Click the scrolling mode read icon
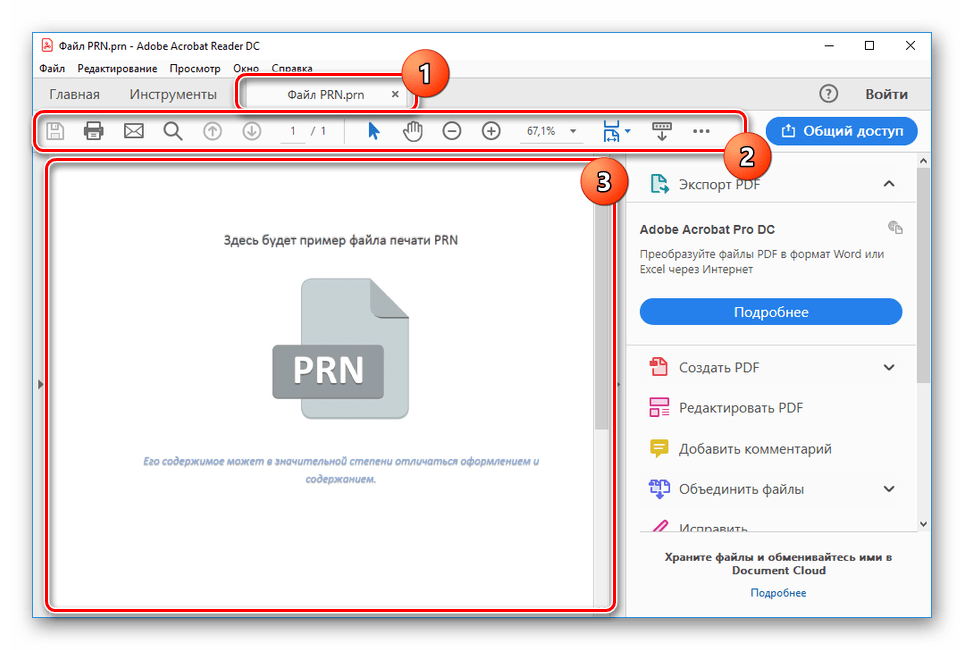 click(662, 131)
